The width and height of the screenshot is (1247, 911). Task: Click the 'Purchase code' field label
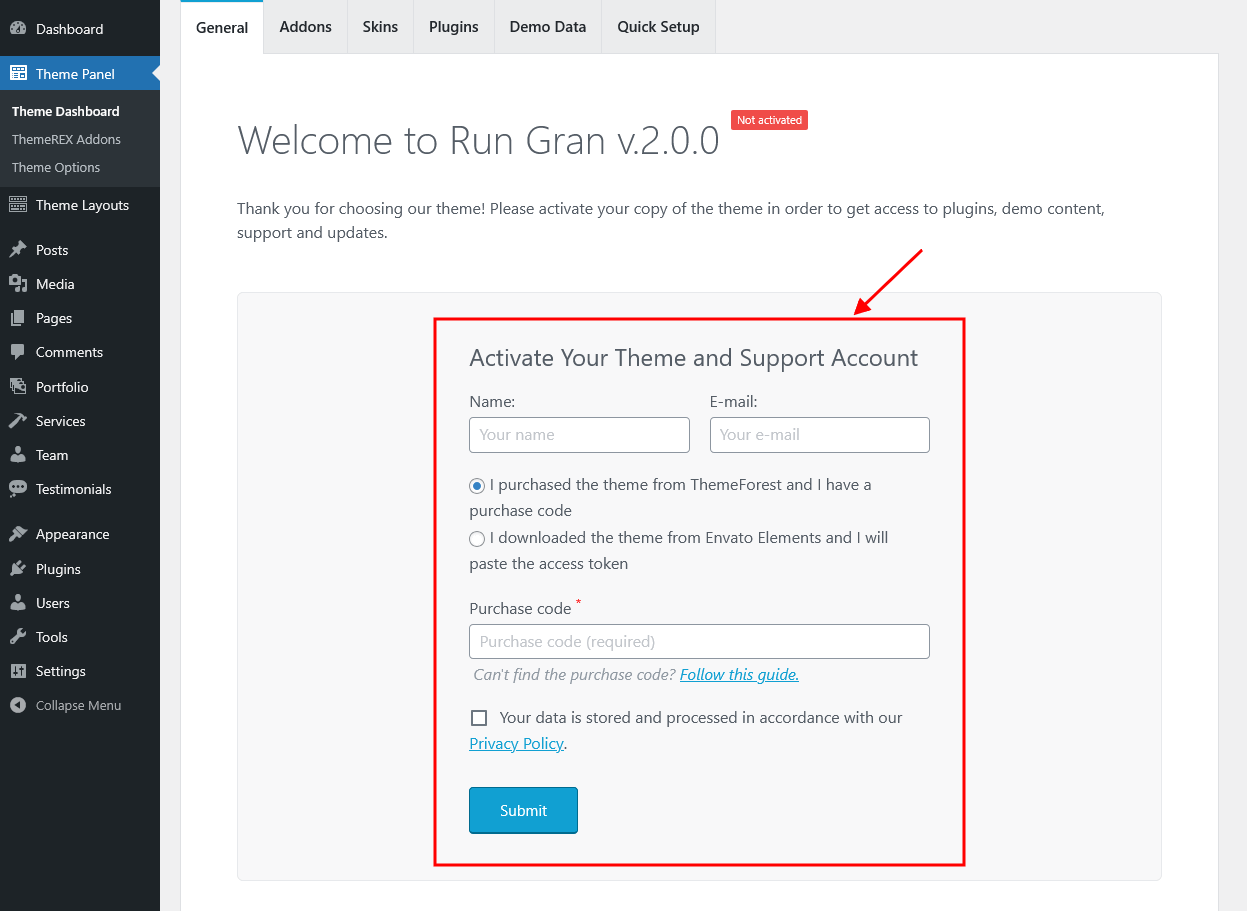point(520,608)
